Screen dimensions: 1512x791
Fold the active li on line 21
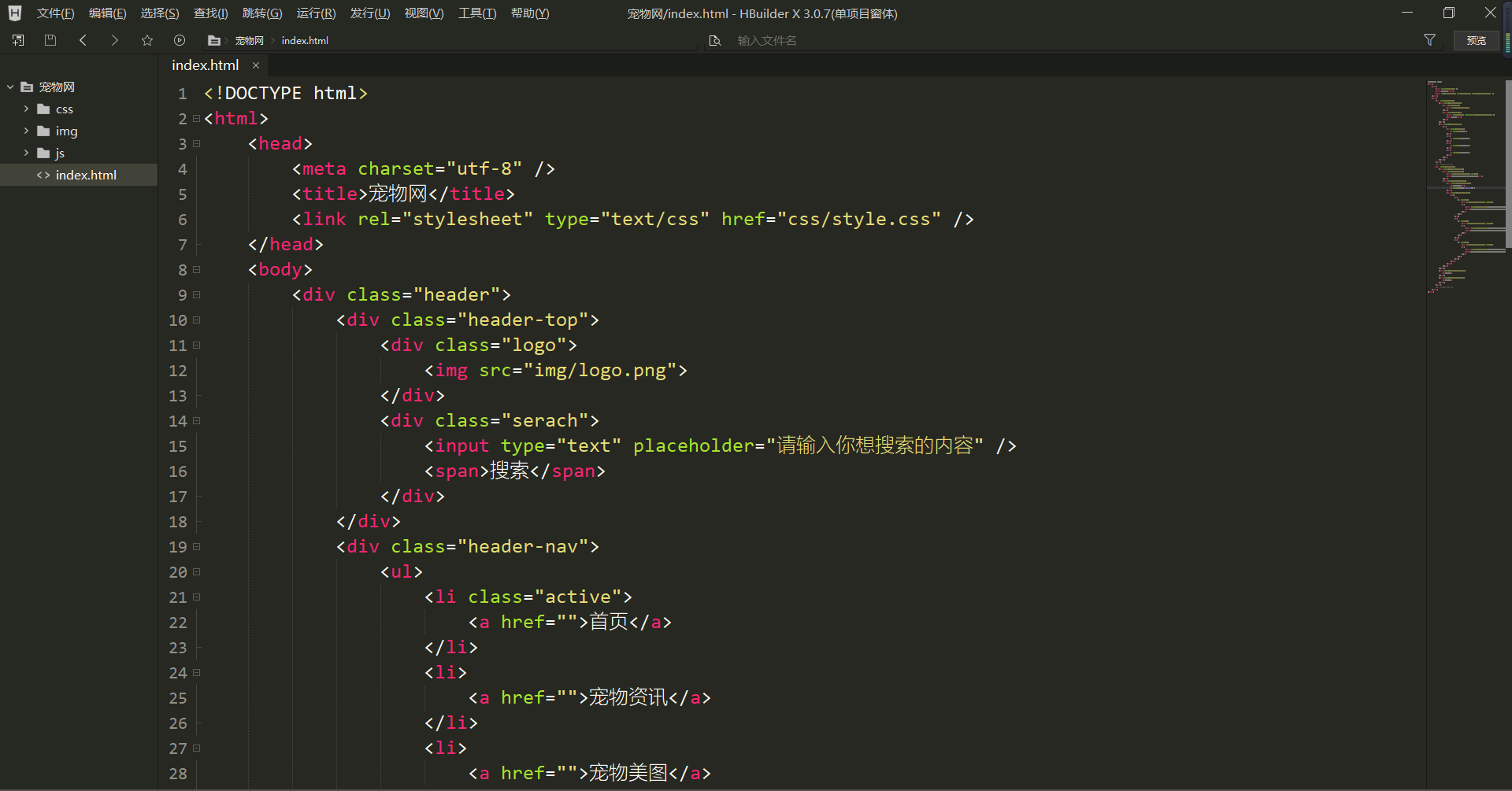[x=197, y=597]
